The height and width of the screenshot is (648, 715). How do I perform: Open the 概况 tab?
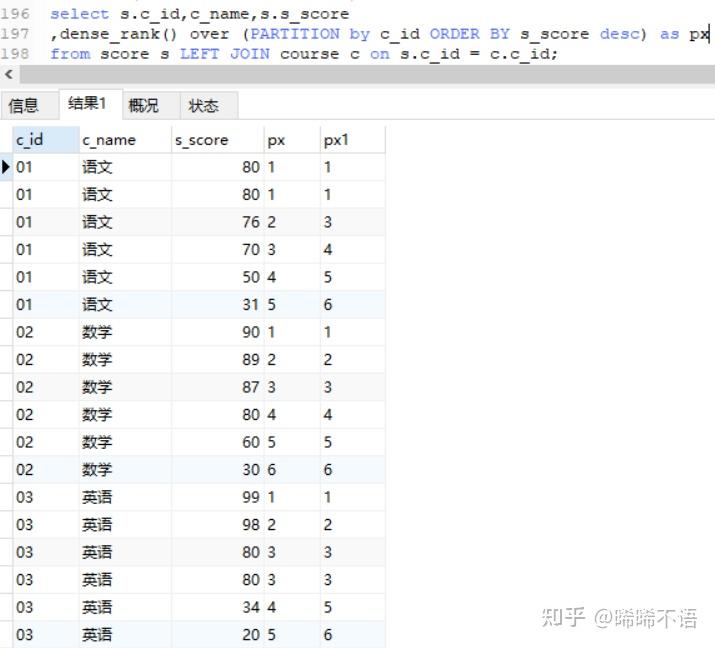point(151,106)
